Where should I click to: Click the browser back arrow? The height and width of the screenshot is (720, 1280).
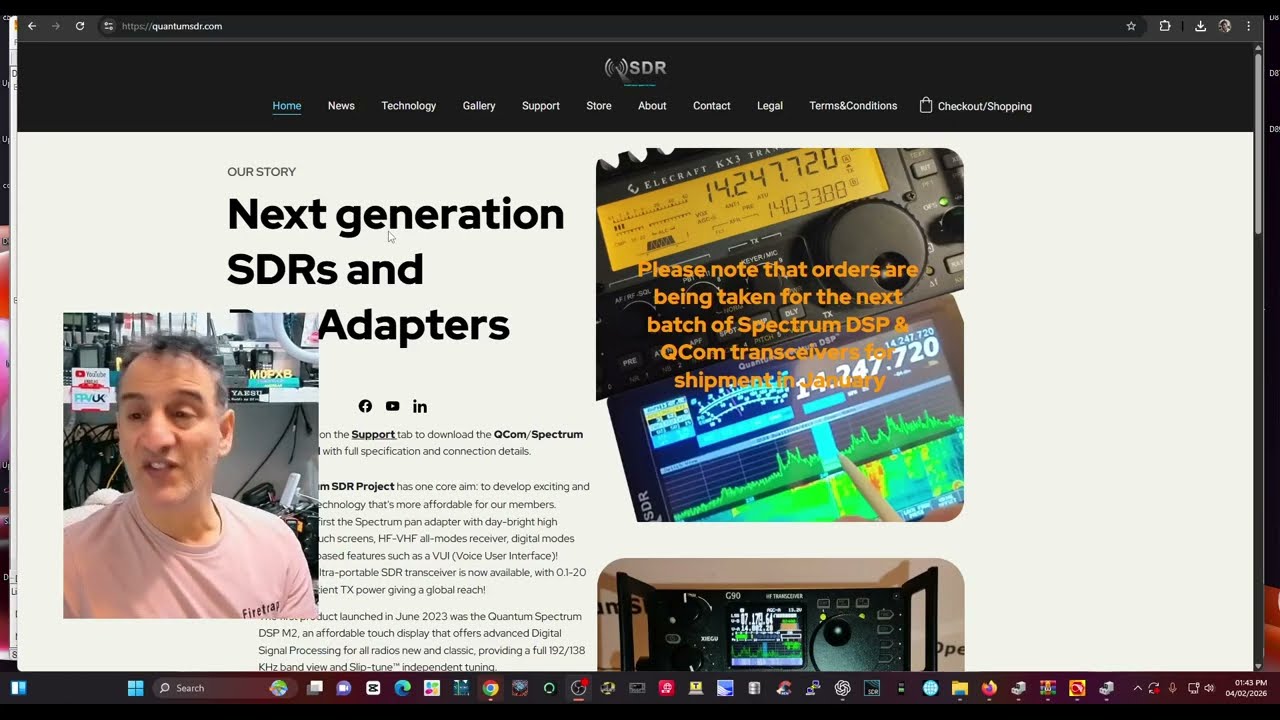(x=32, y=26)
